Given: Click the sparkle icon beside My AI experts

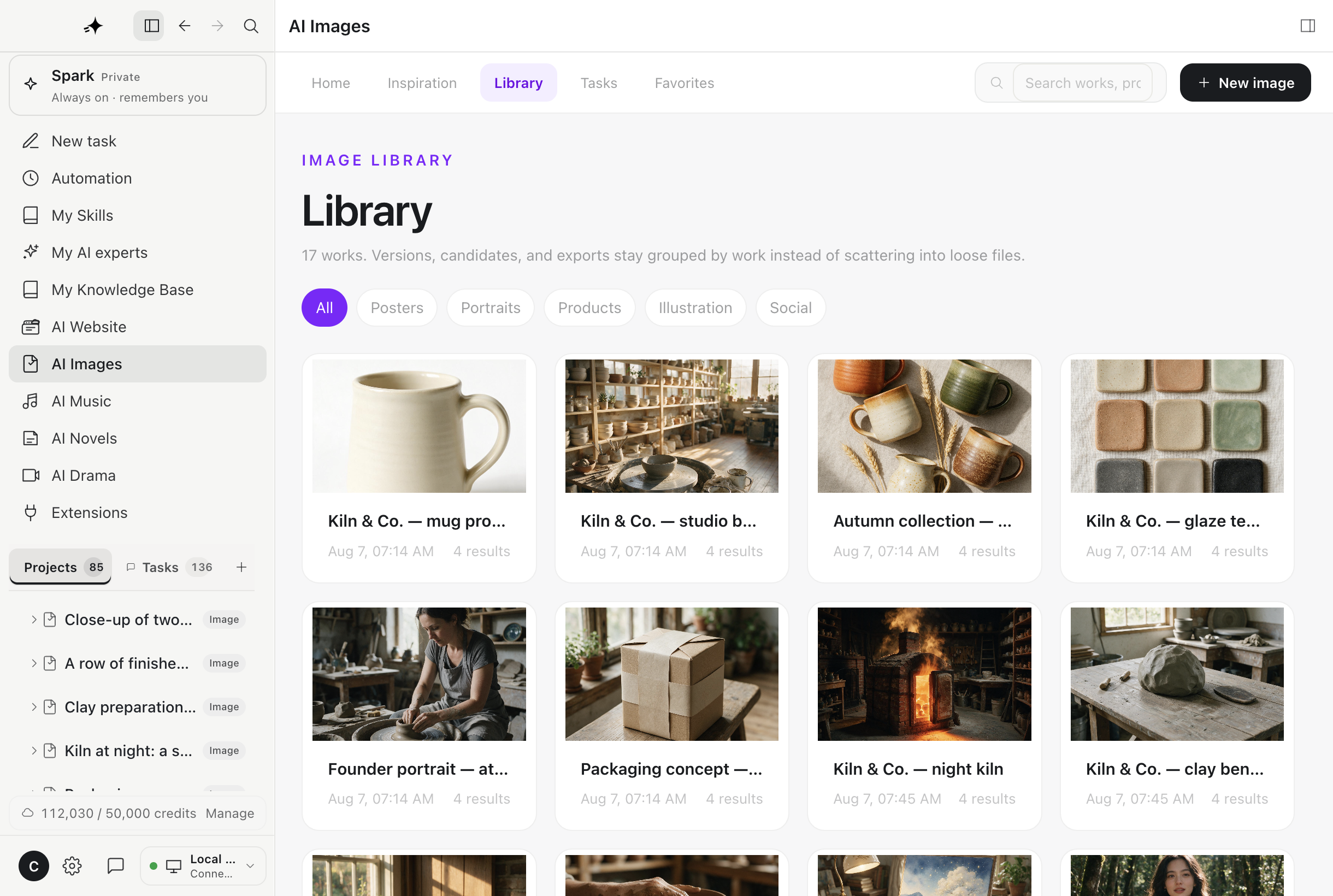Looking at the screenshot, I should pos(31,252).
